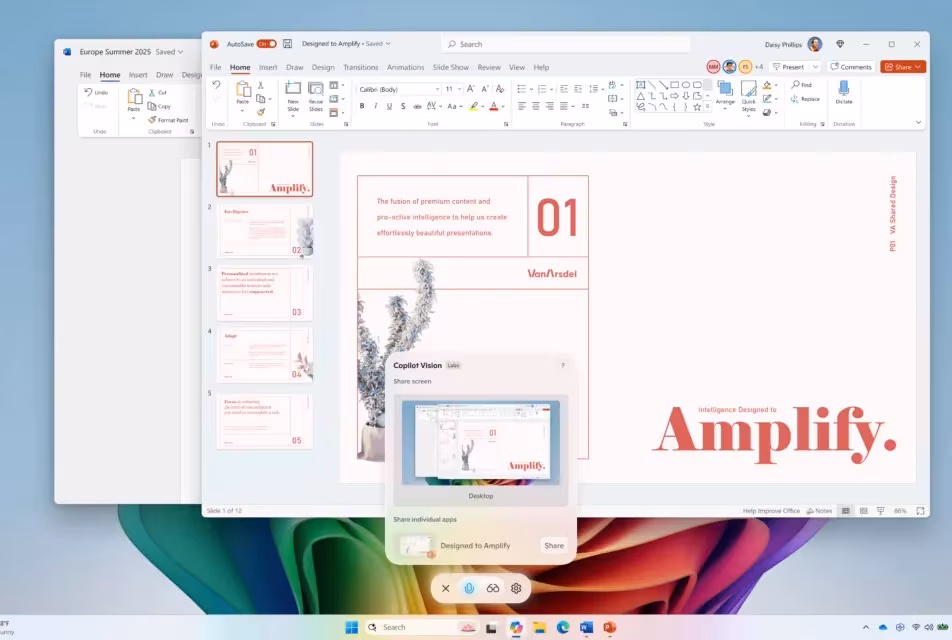Viewport: 952px width, 640px height.
Task: Open the Design tab in PowerPoint
Action: [x=323, y=67]
